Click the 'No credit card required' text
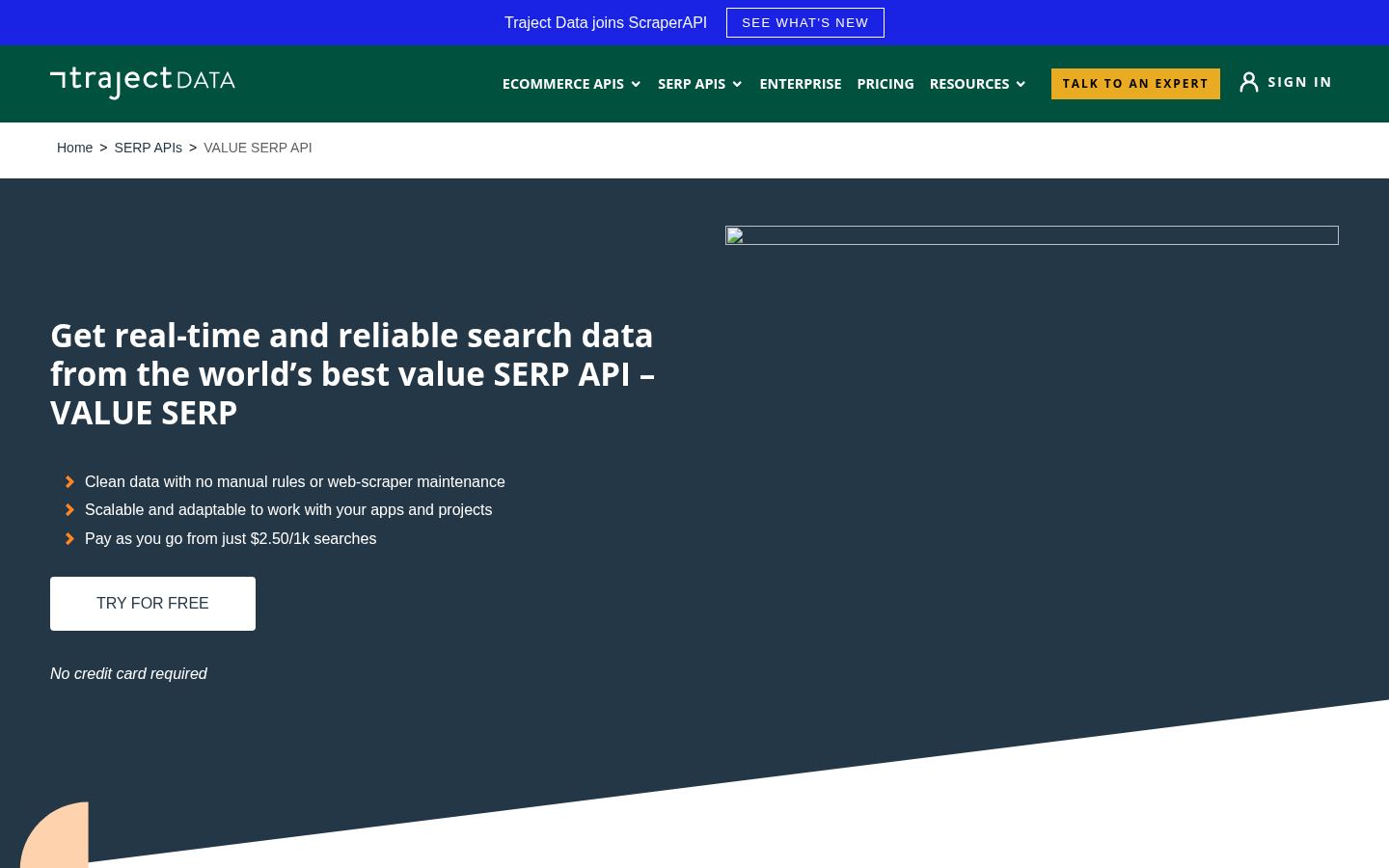 [x=128, y=673]
